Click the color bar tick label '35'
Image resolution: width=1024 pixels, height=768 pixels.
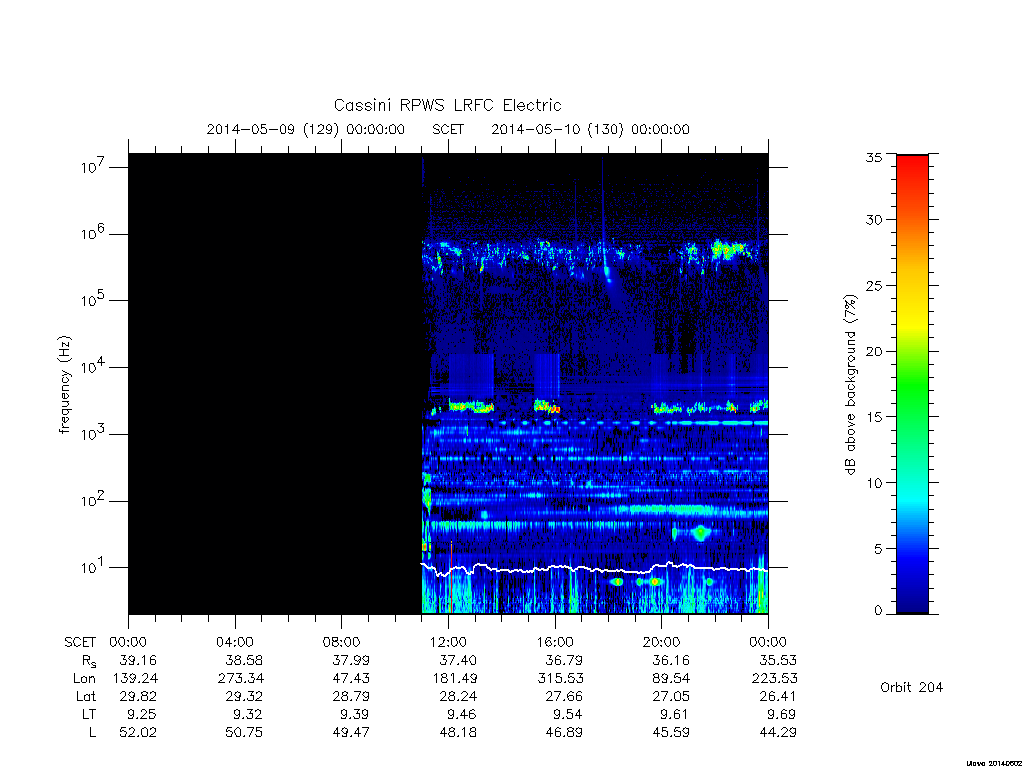coord(873,157)
